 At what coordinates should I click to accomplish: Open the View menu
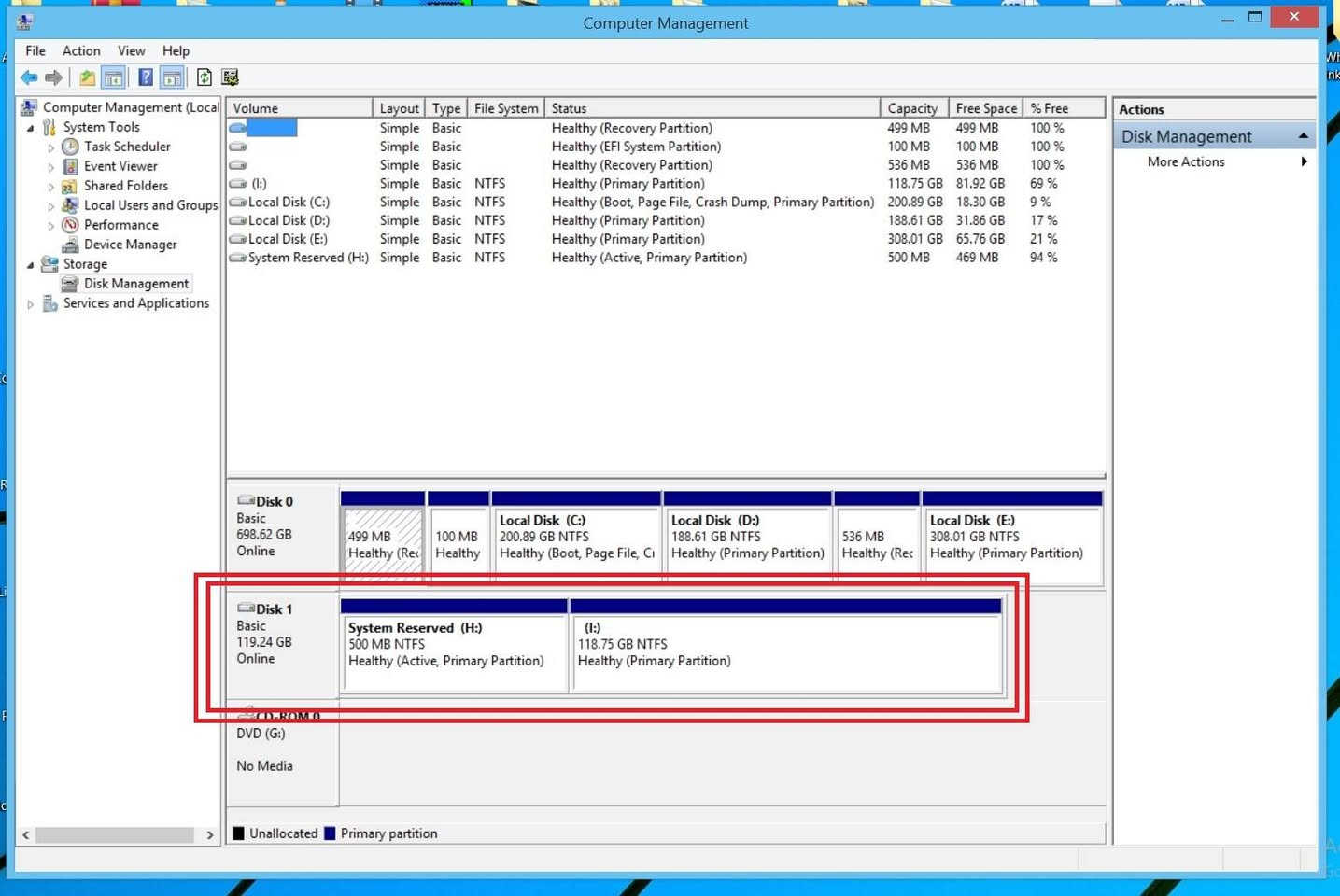pos(131,50)
